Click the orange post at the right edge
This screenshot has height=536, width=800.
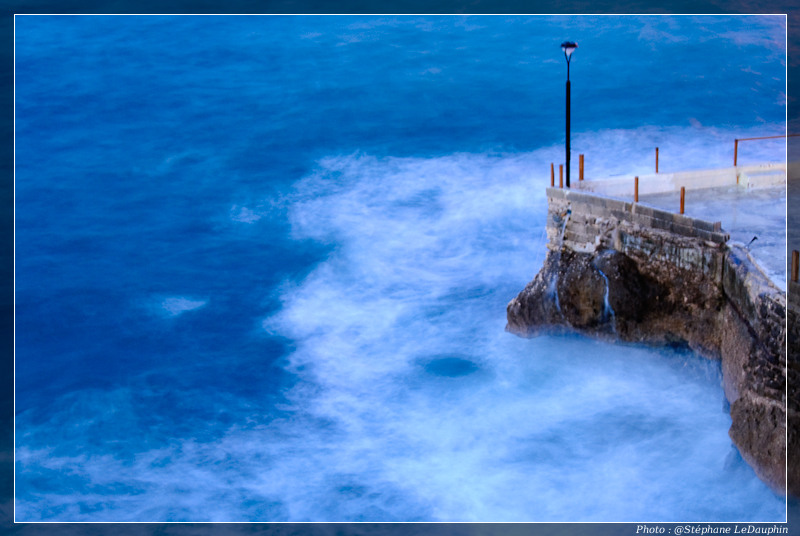795,265
